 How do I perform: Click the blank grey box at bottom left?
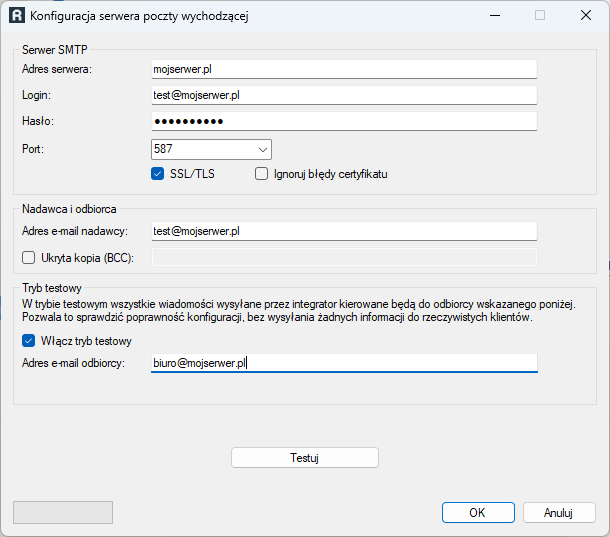pyautogui.click(x=62, y=512)
